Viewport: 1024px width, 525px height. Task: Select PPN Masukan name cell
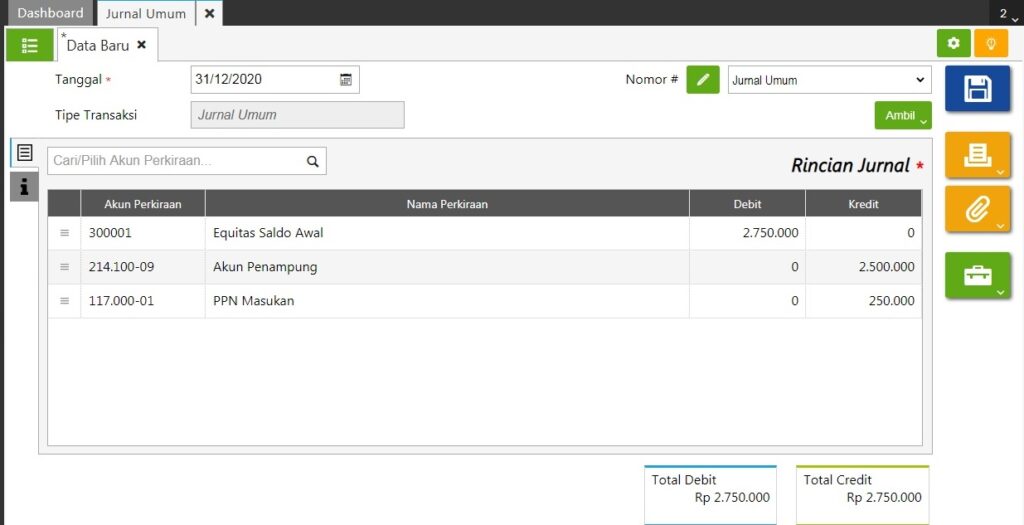(447, 301)
